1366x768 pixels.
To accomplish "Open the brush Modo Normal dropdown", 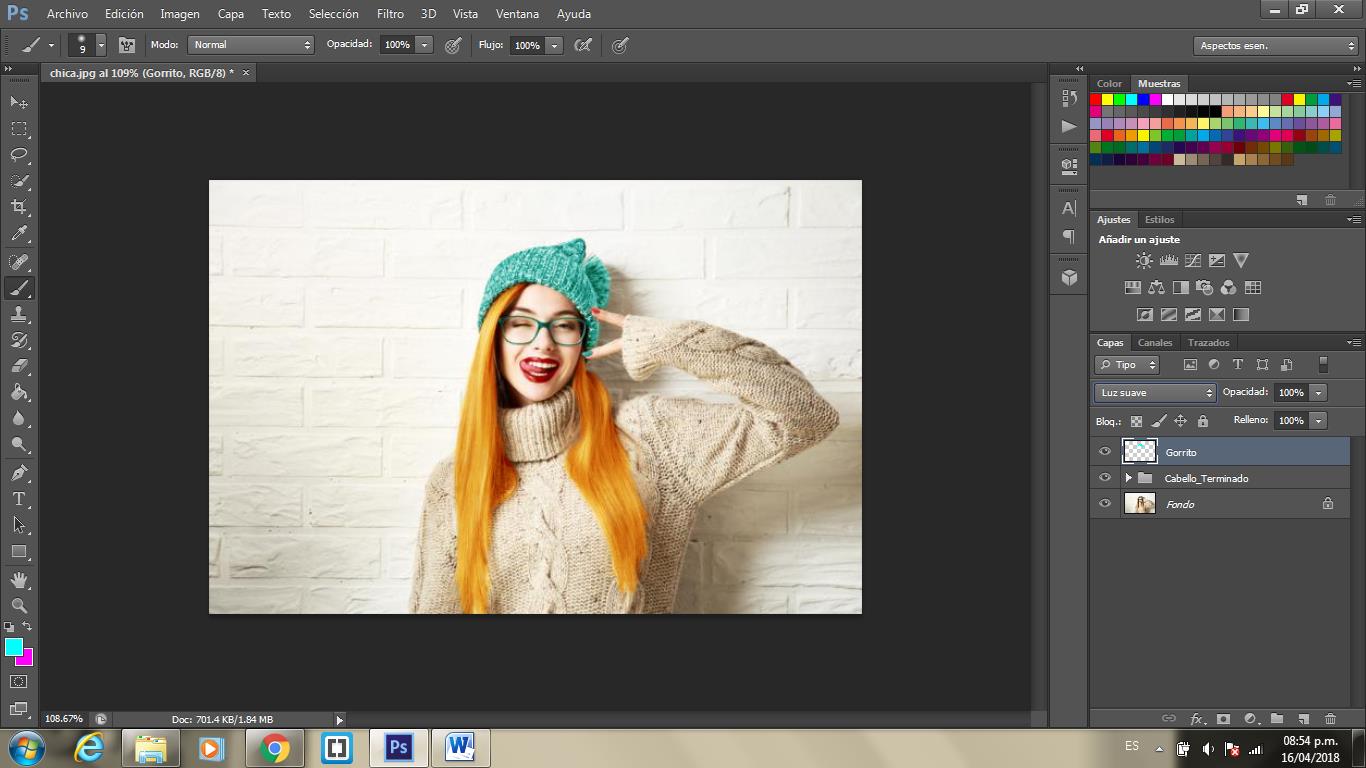I will pyautogui.click(x=251, y=45).
